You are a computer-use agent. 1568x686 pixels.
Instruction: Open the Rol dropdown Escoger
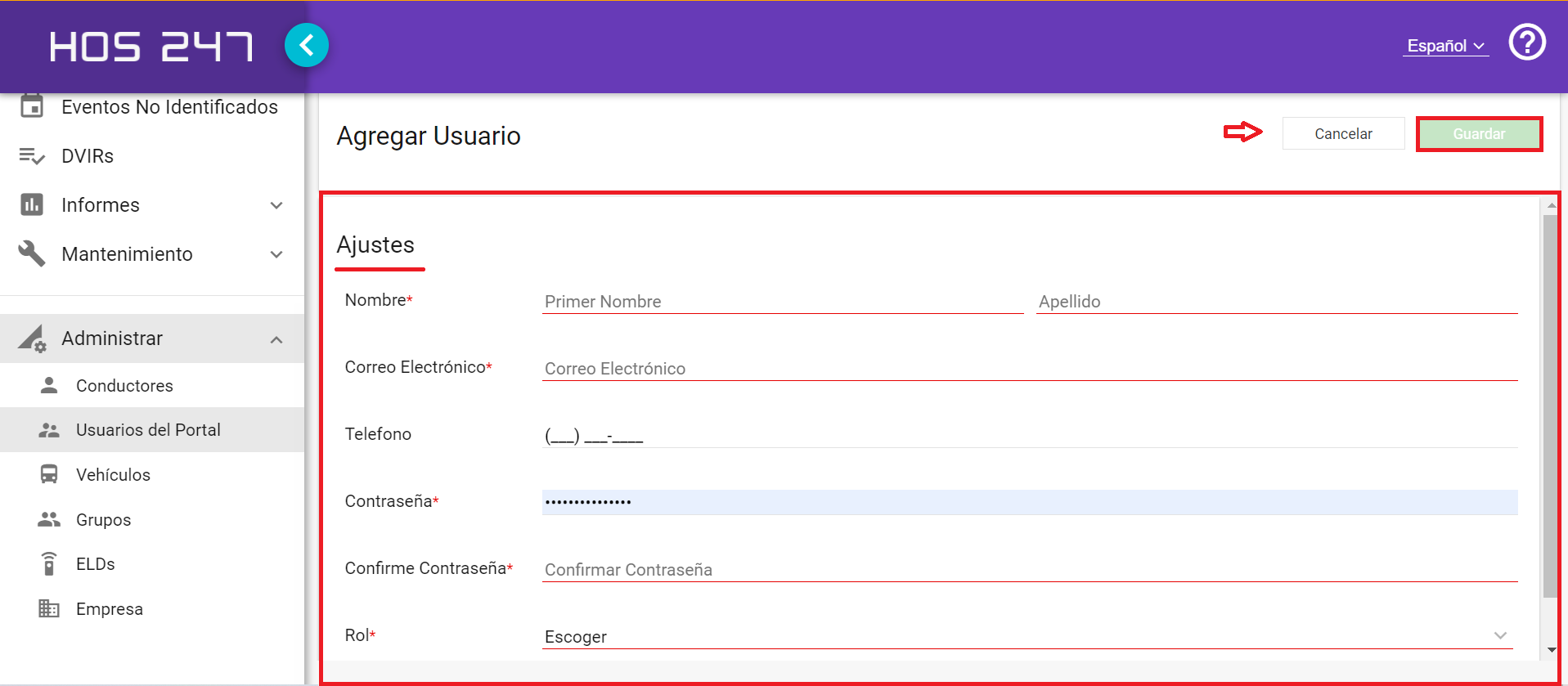pyautogui.click(x=1027, y=636)
